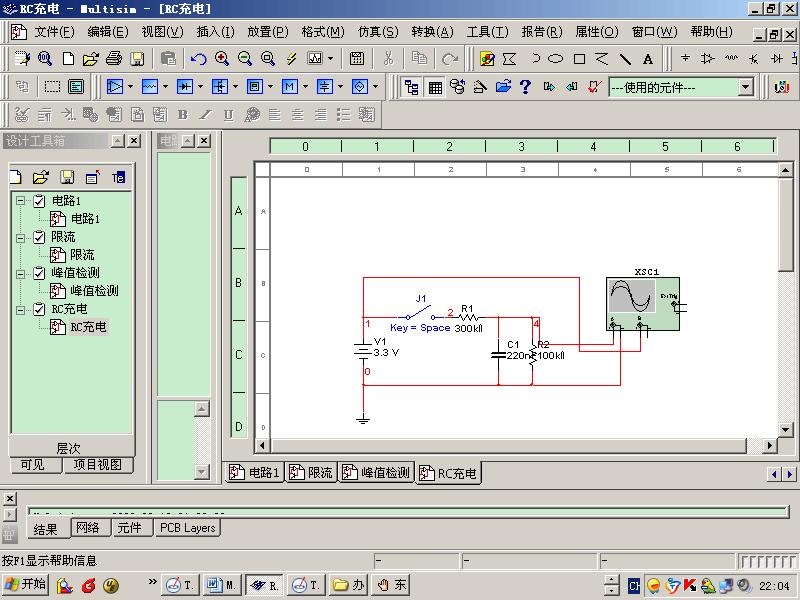Switch to the 峰值检测 schematic tab
The height and width of the screenshot is (600, 800).
pos(376,472)
